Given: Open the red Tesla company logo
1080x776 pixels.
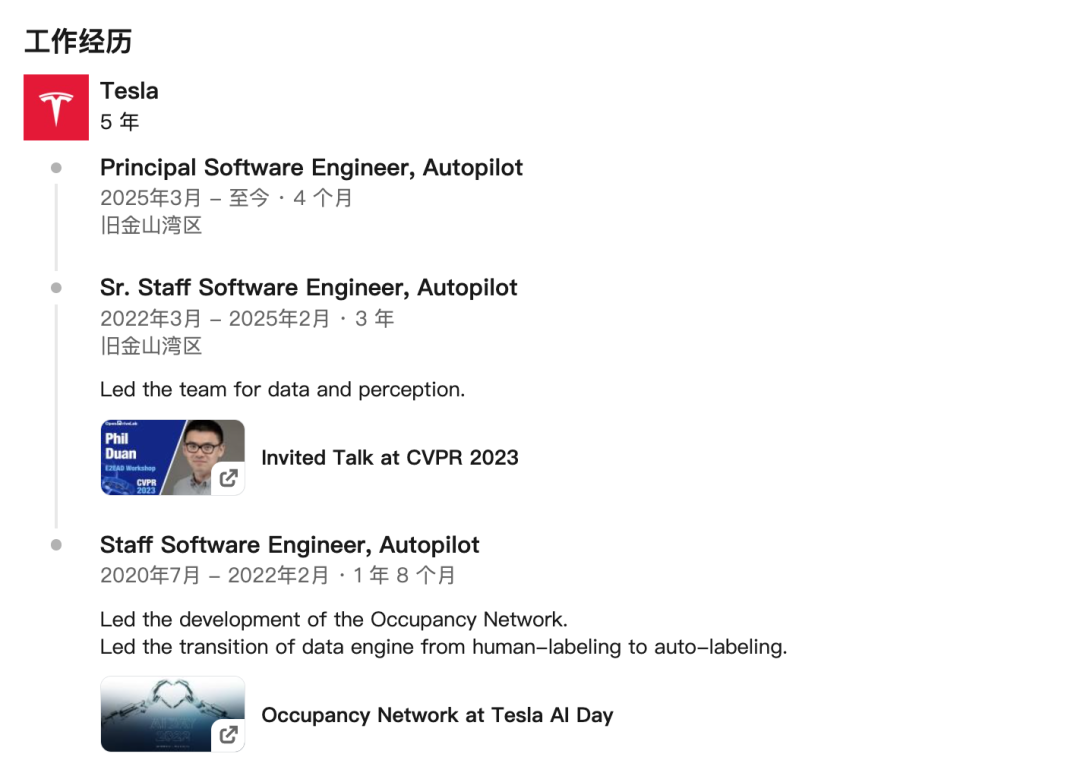Looking at the screenshot, I should (x=56, y=107).
